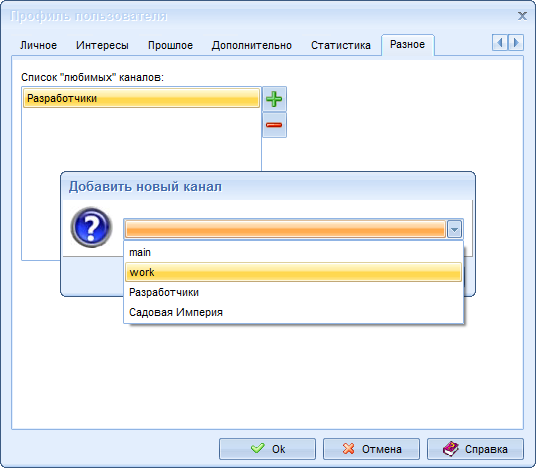Screen dimensions: 536x468
Task: Select 'Садовая Империя' channel option
Action: pyautogui.click(x=294, y=312)
